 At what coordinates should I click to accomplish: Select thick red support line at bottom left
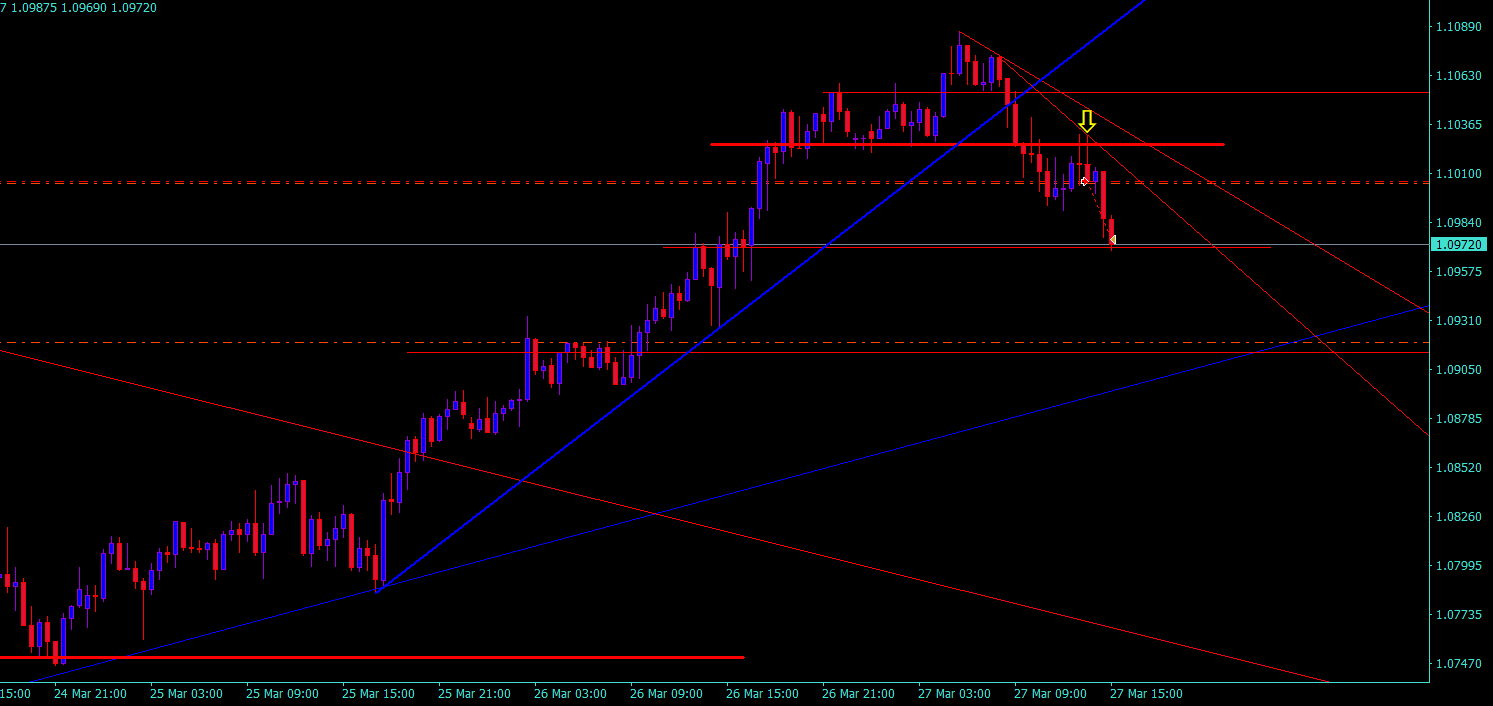[372, 657]
